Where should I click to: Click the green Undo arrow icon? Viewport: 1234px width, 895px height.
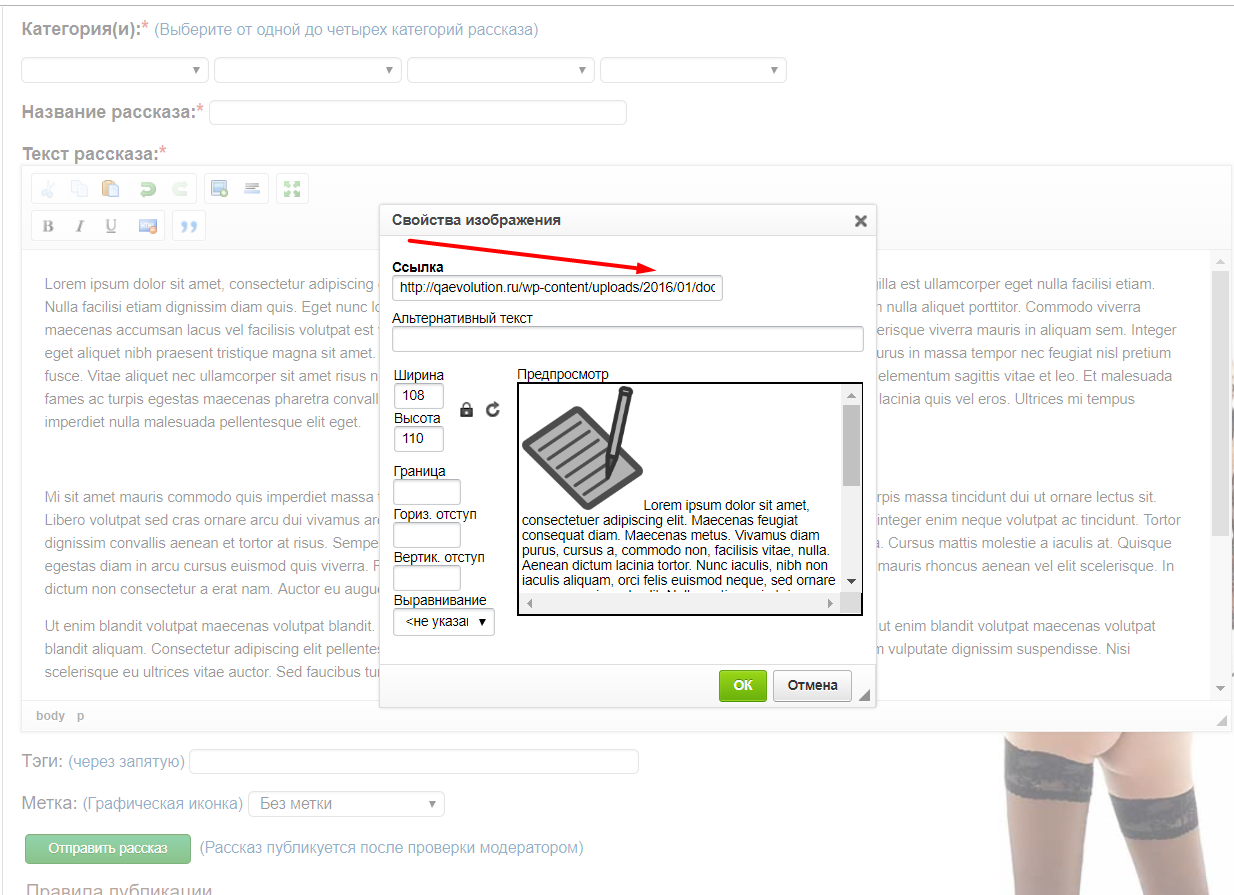pos(147,189)
